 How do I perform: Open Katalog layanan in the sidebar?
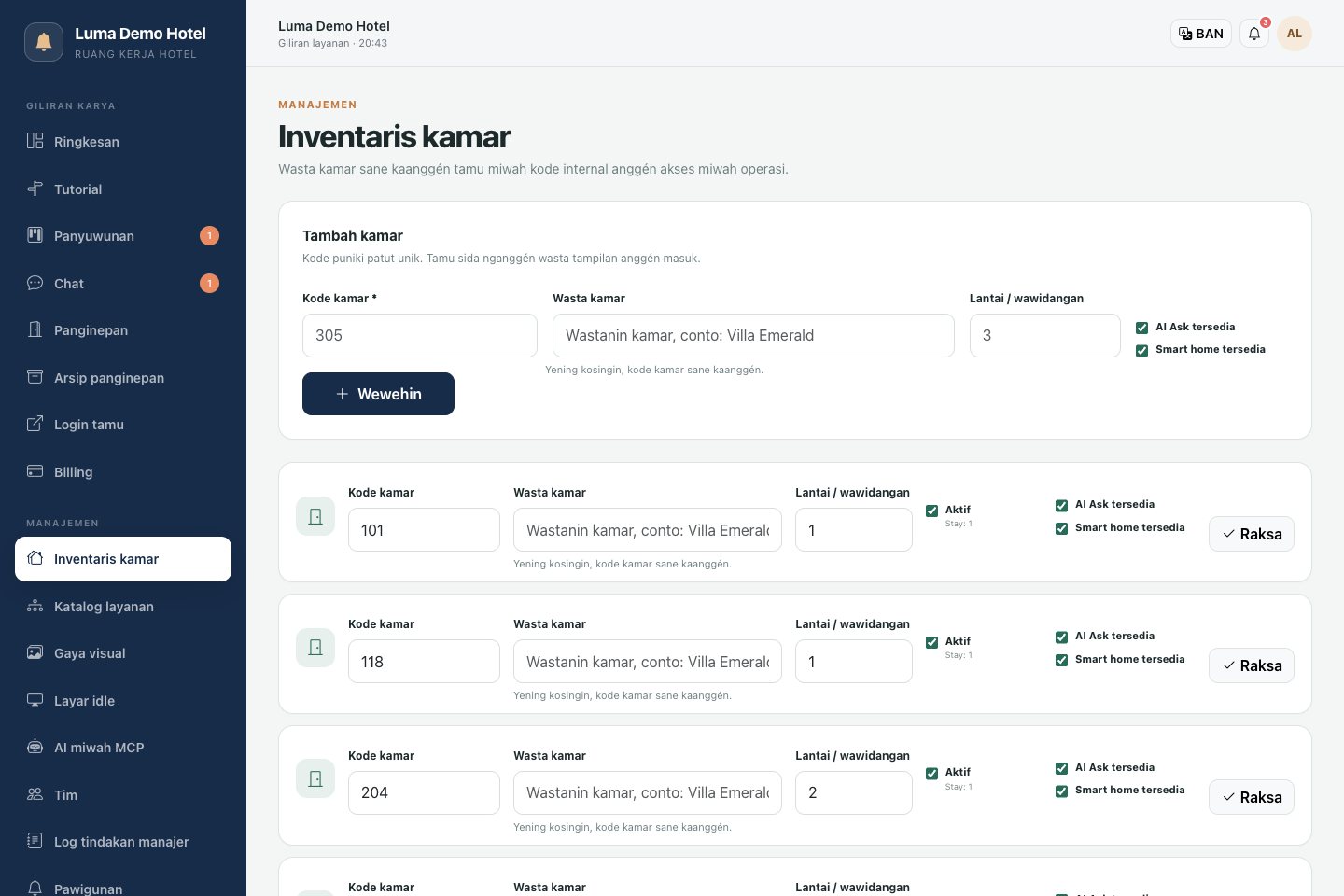pyautogui.click(x=123, y=607)
